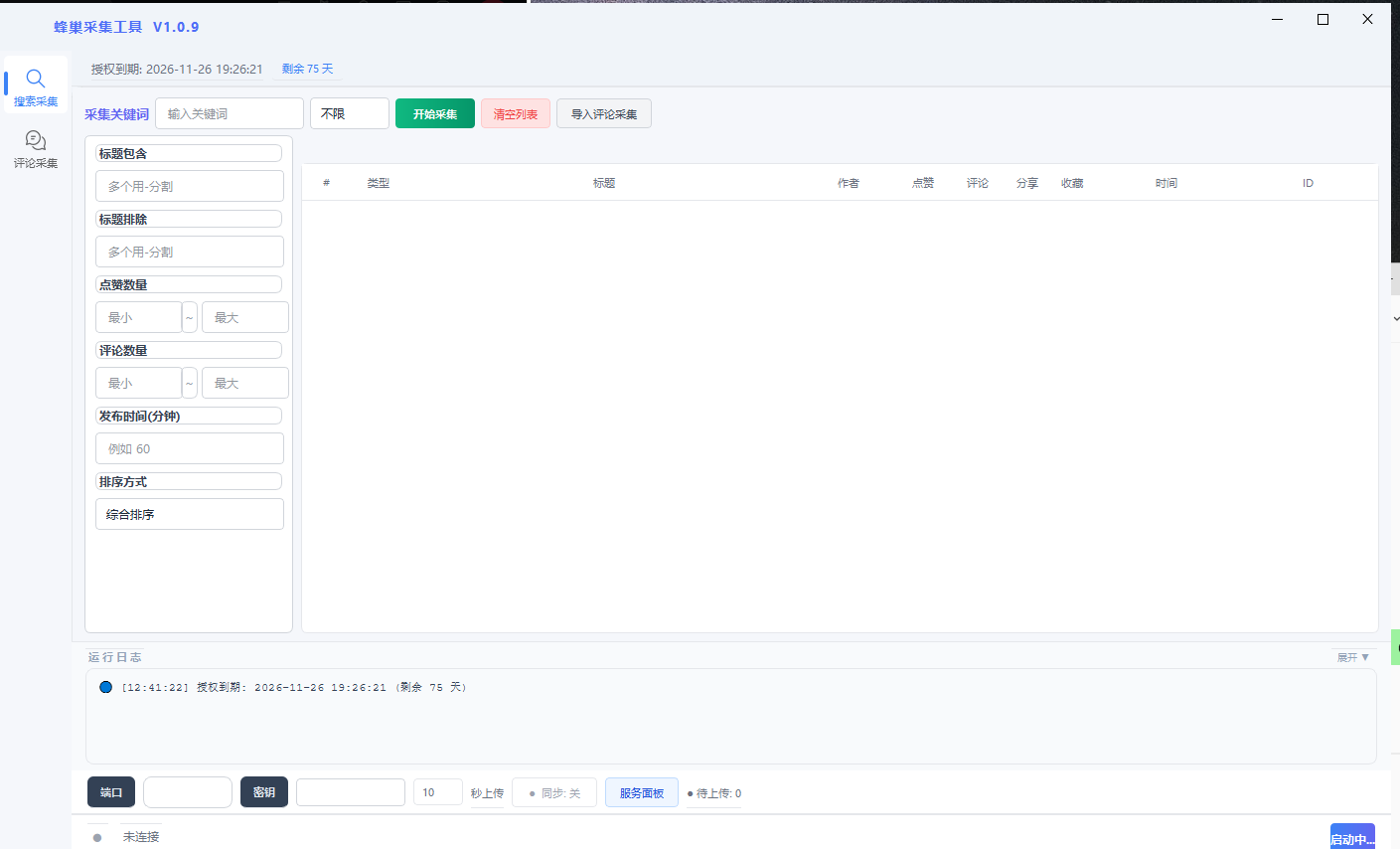Click the ID column header
The width and height of the screenshot is (1400, 849).
click(x=1308, y=183)
